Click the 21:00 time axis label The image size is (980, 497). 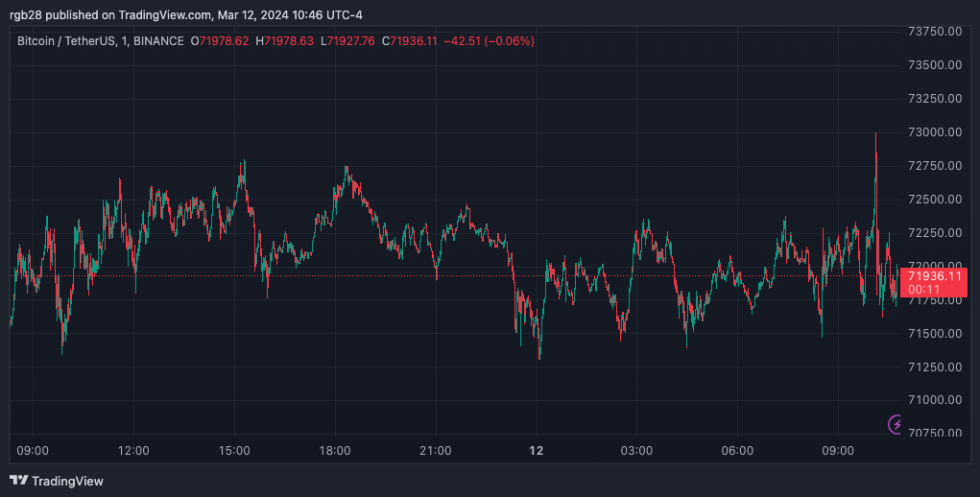436,451
